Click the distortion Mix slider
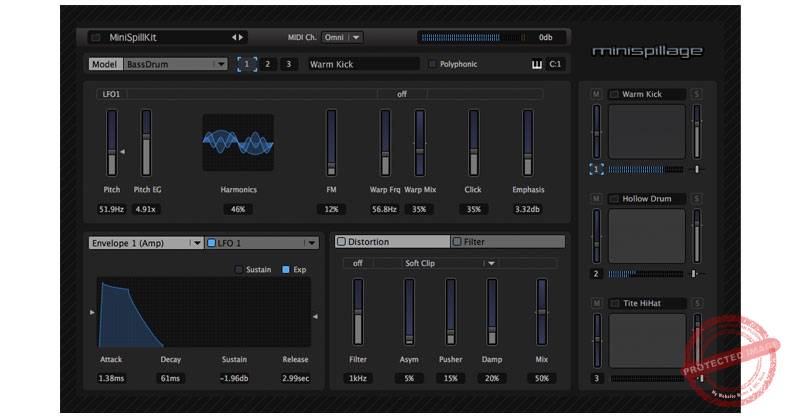800x417 pixels. [542, 312]
